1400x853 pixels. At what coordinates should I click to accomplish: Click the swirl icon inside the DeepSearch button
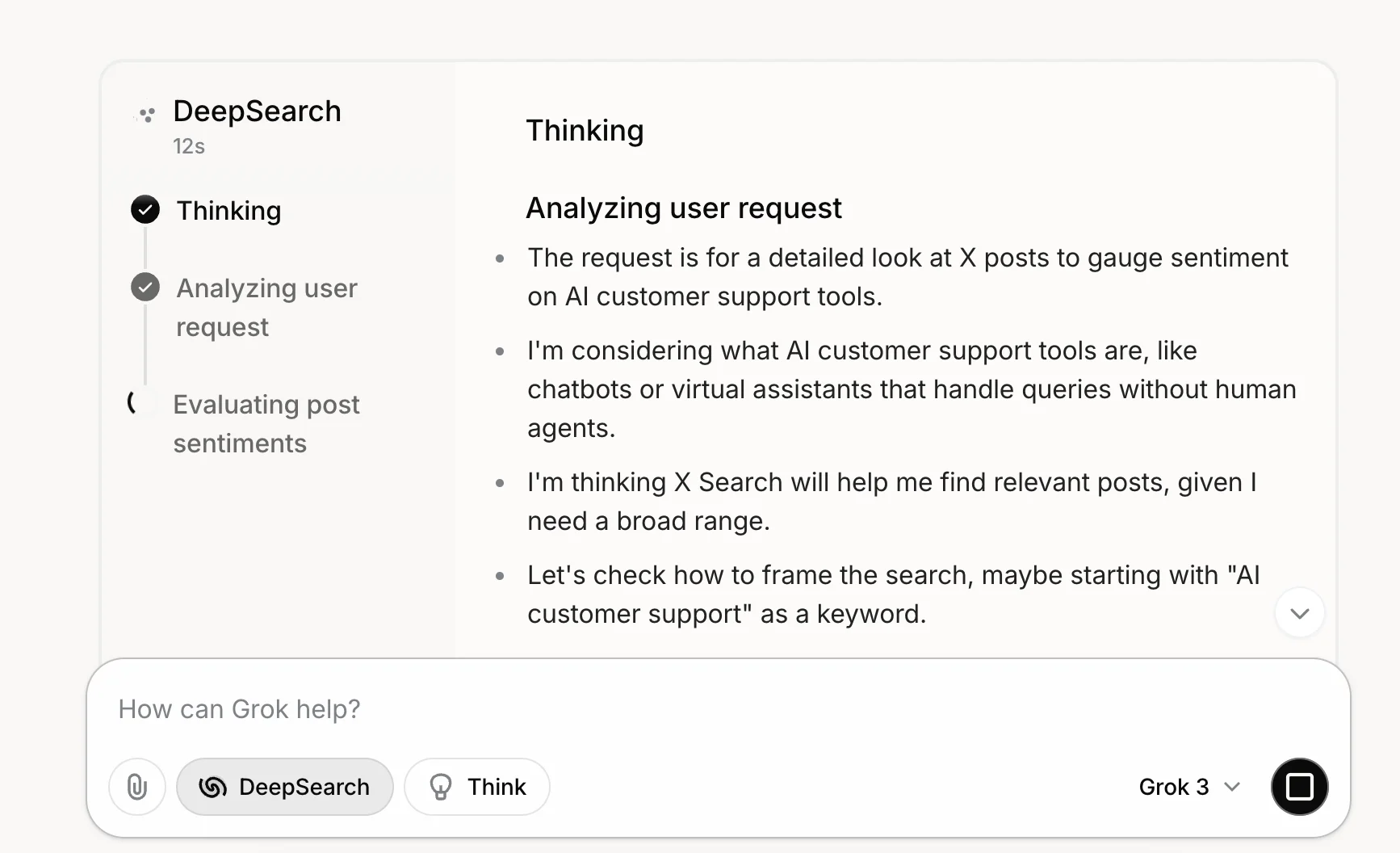[213, 787]
